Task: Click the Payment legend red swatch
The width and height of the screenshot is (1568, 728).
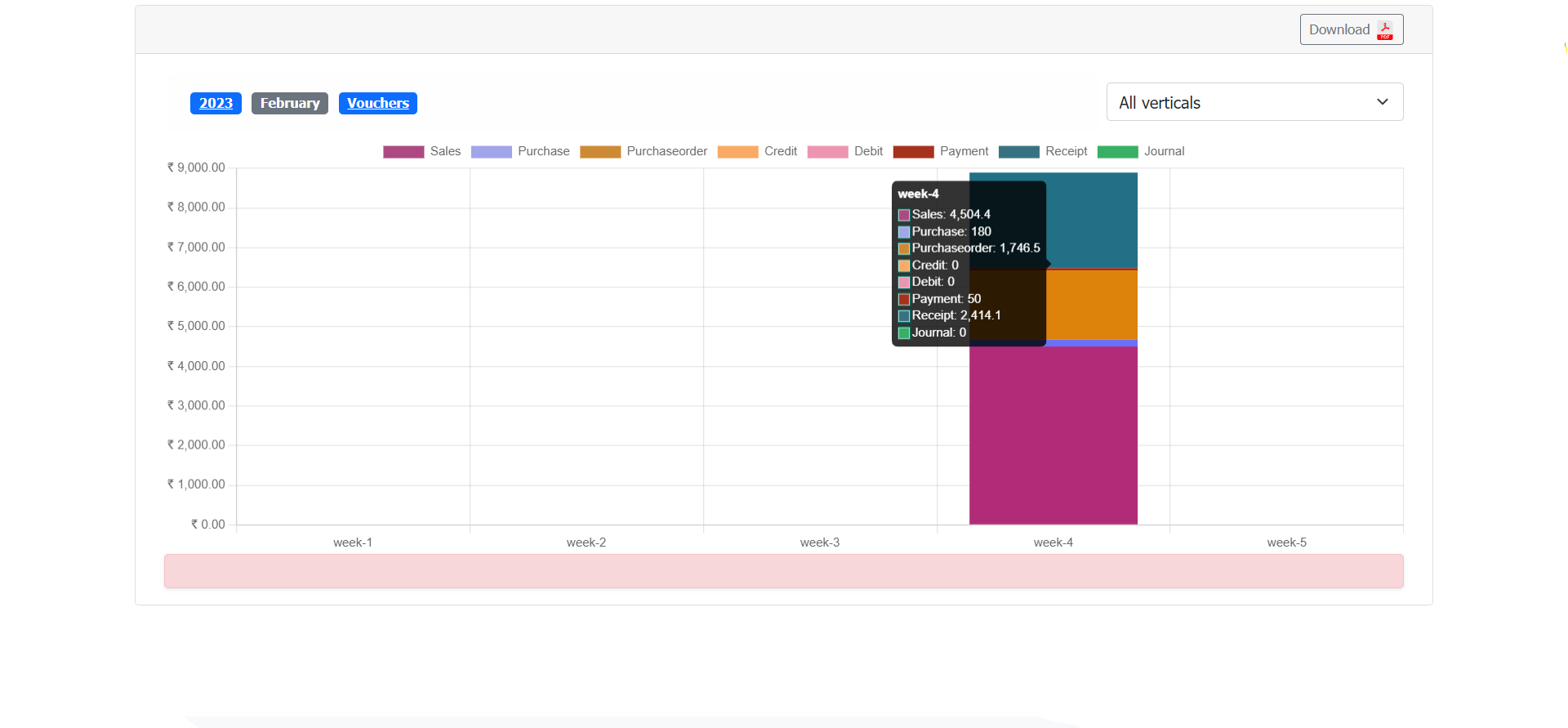Action: tap(913, 152)
